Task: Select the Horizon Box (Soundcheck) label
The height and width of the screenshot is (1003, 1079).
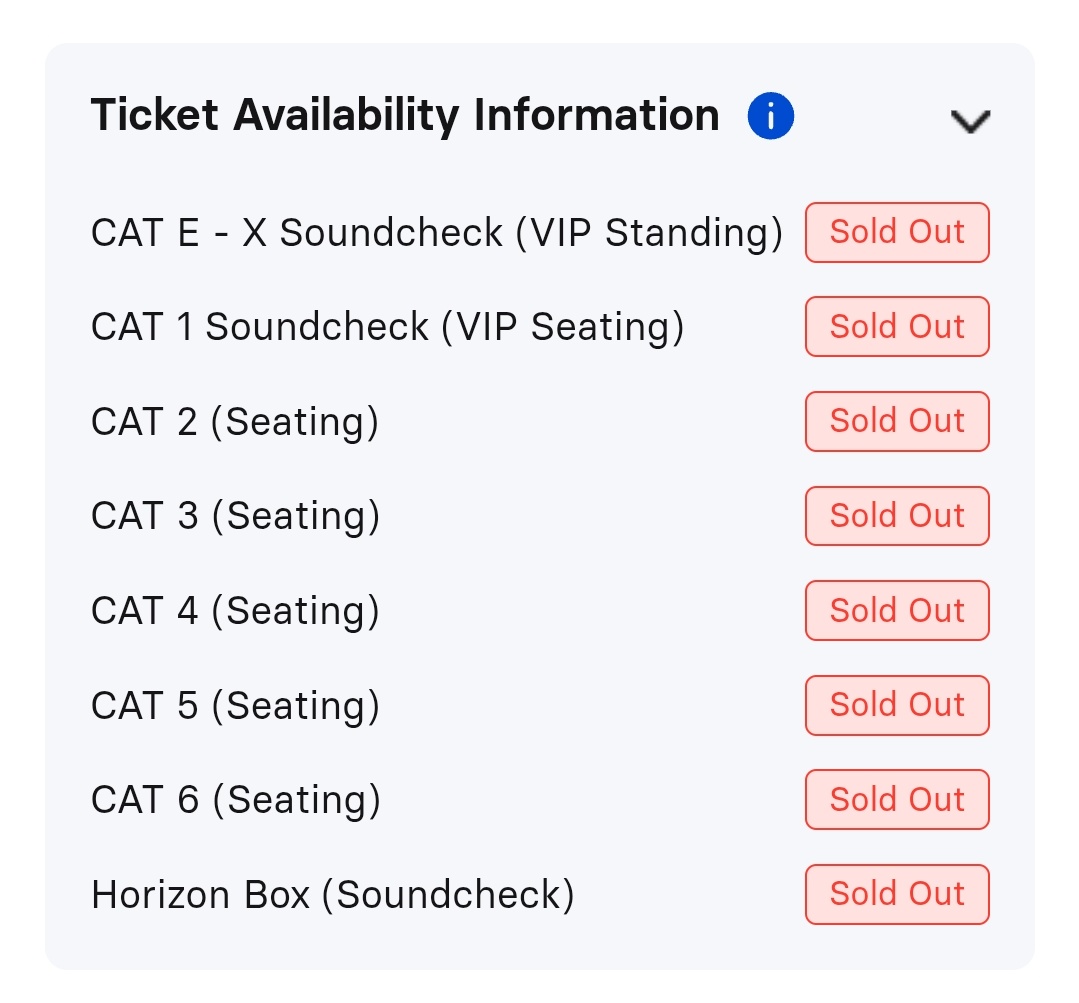Action: coord(332,894)
